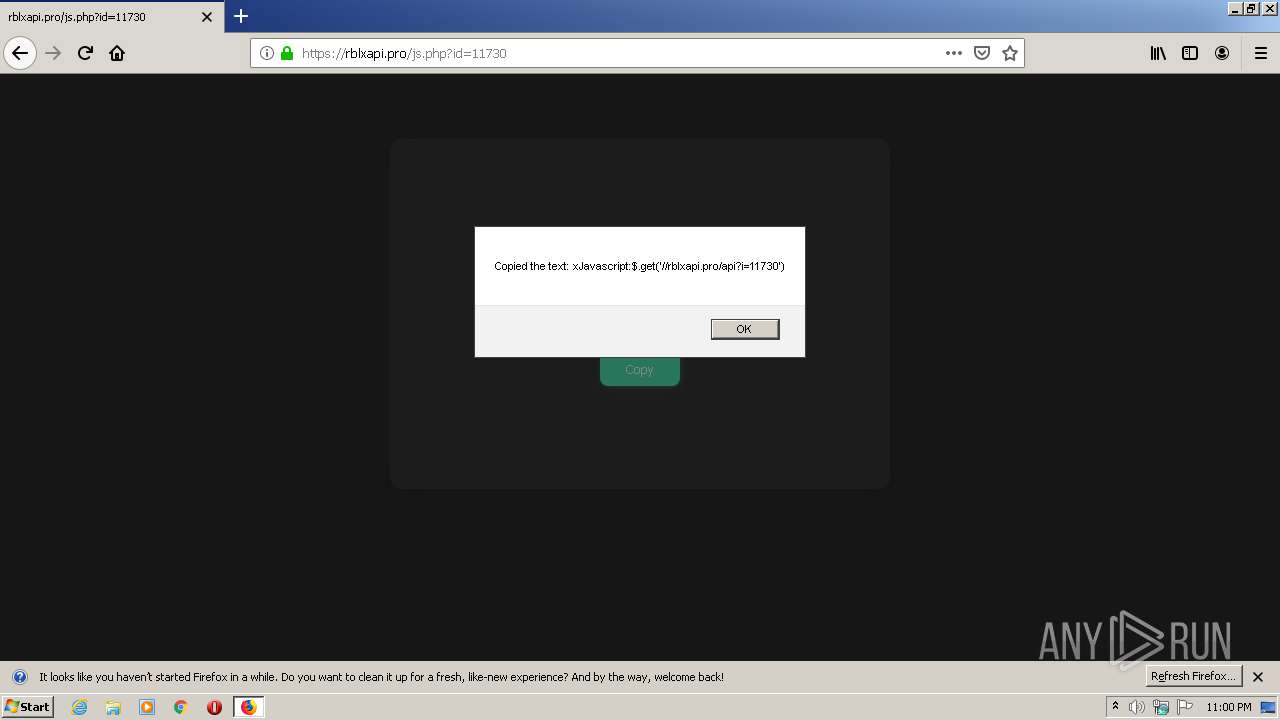Screen dimensions: 1280x720
Task: Restore down the Firefox window
Action: 1251,8
